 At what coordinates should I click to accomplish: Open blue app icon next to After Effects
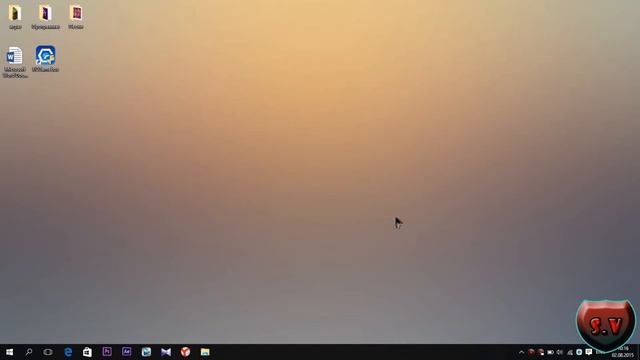(x=146, y=352)
